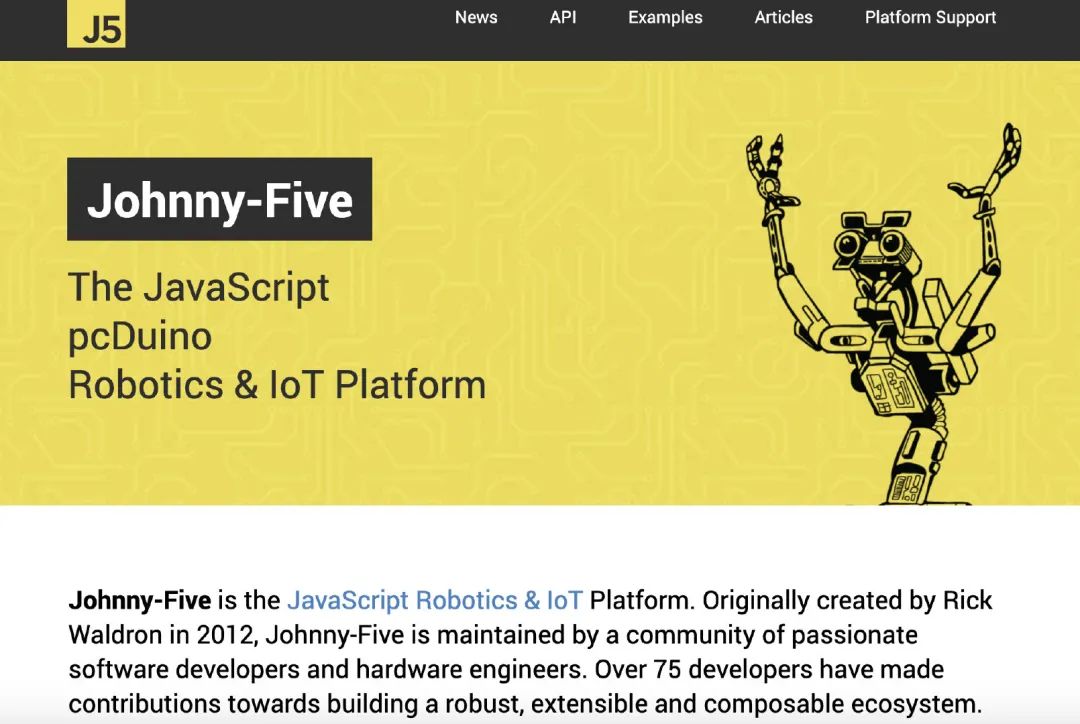This screenshot has height=724, width=1080.
Task: Click the 'Robotics & IoT Platform' heading text
Action: pyautogui.click(x=277, y=384)
